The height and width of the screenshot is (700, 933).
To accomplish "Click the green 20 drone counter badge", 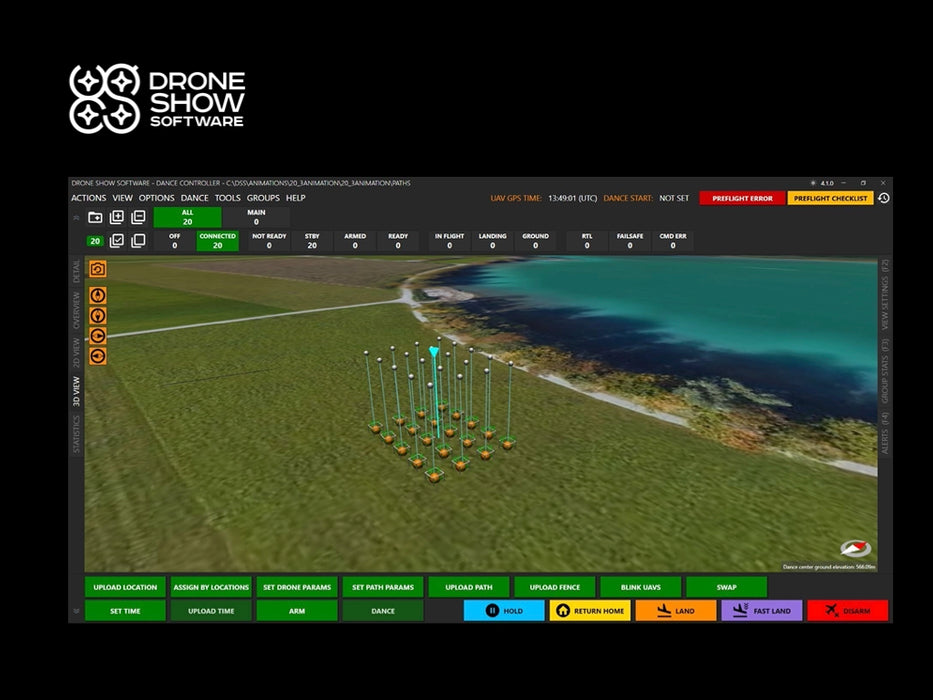I will [x=96, y=241].
